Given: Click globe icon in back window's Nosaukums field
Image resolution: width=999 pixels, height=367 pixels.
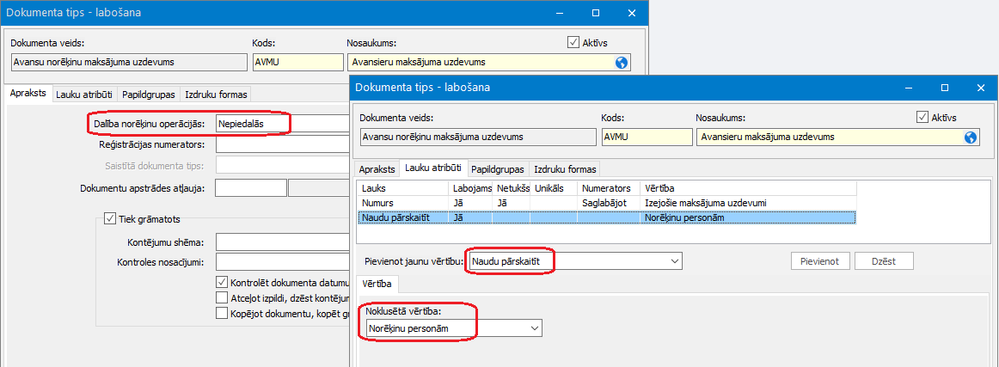Looking at the screenshot, I should [622, 62].
